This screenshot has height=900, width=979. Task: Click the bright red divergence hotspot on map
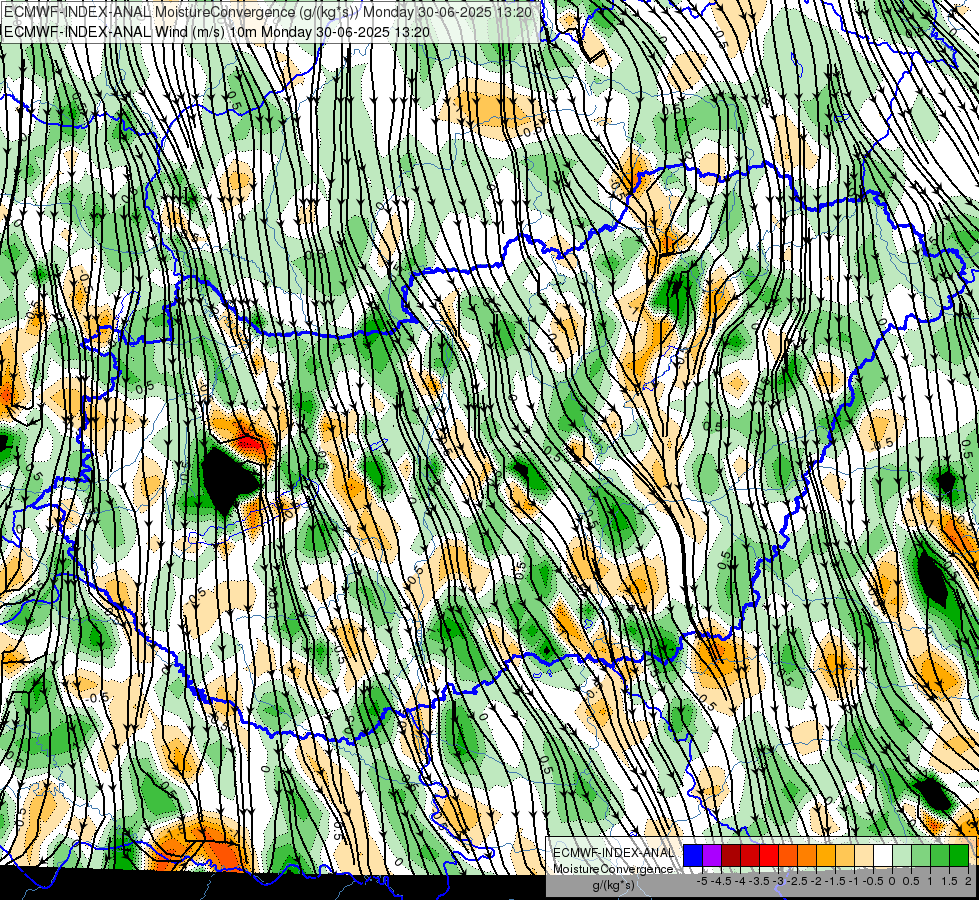coord(250,444)
